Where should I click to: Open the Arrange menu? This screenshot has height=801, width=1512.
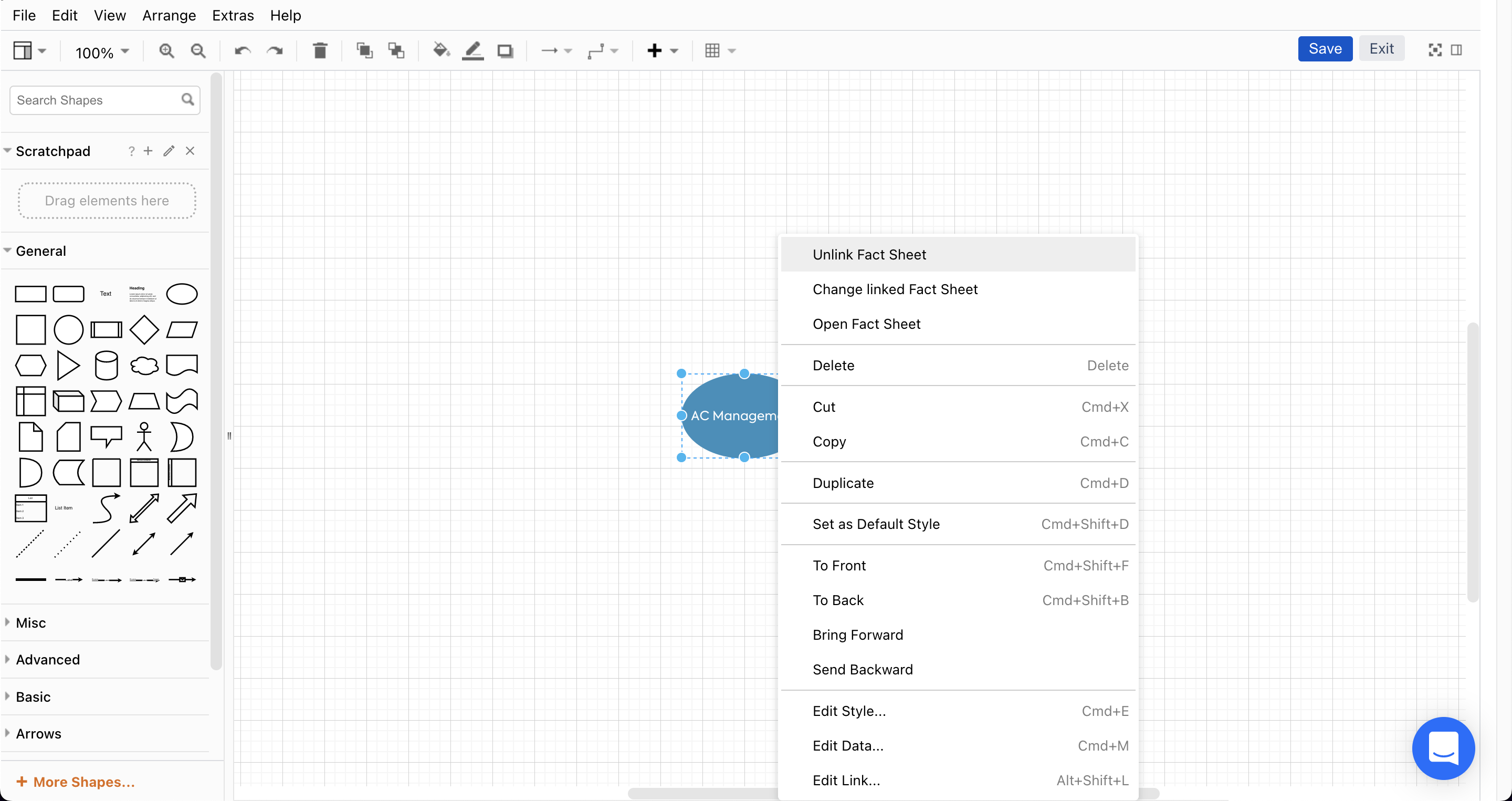pyautogui.click(x=169, y=15)
